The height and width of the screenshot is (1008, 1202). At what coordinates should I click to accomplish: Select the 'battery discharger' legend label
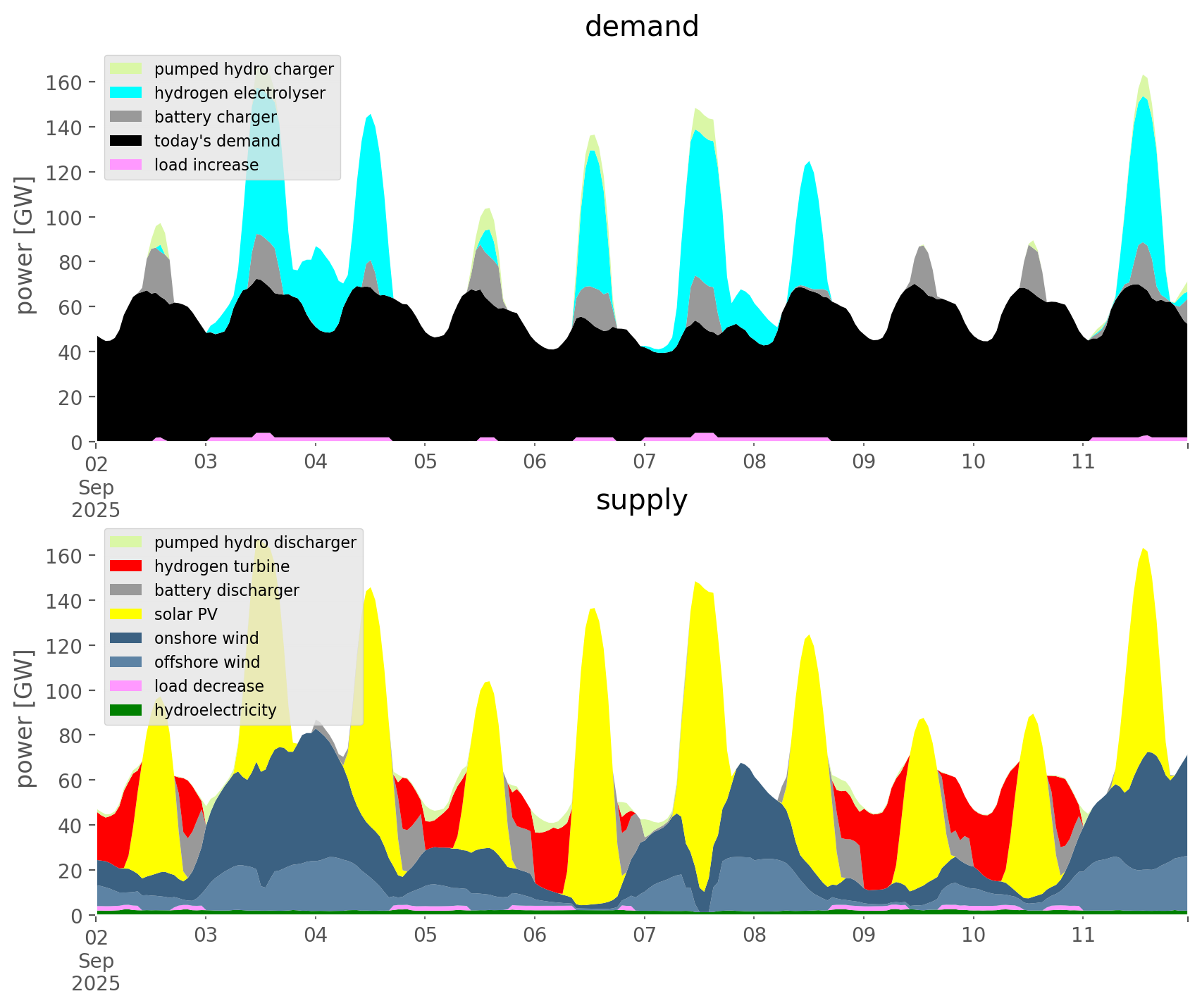point(226,590)
